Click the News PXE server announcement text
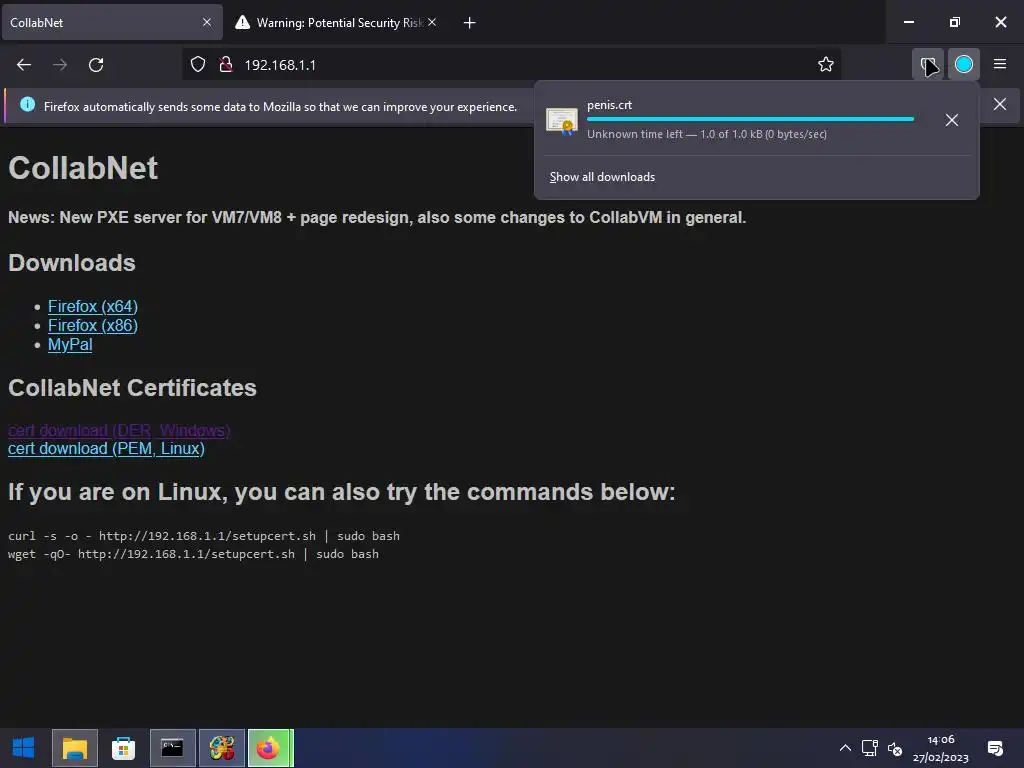This screenshot has height=768, width=1024. click(377, 217)
